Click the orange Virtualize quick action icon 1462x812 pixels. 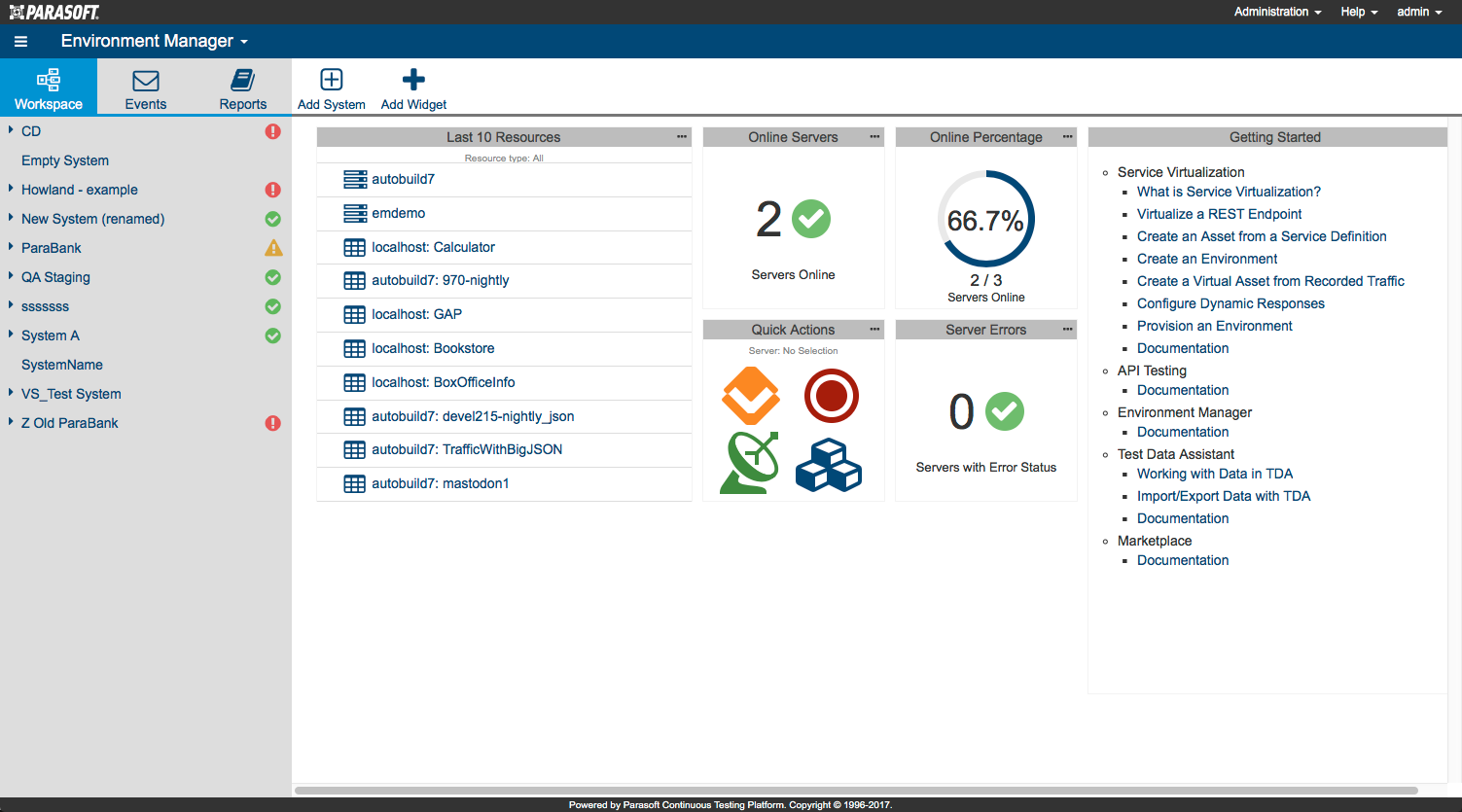[x=751, y=396]
